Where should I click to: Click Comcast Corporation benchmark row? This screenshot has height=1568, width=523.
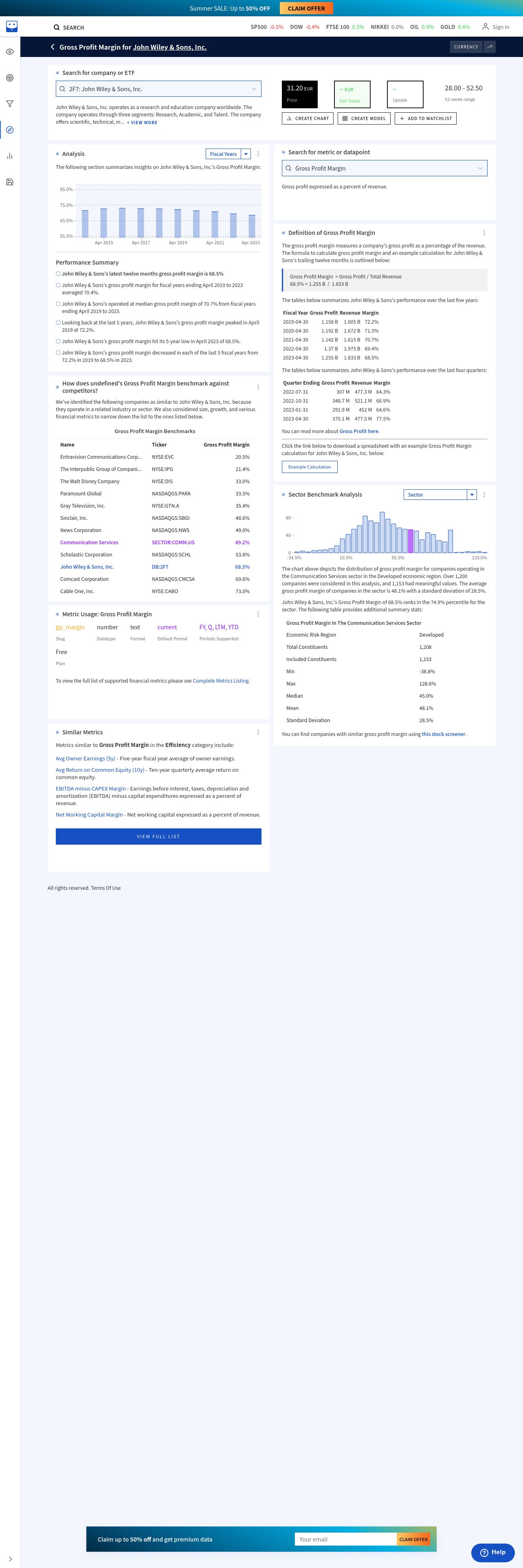[x=155, y=579]
